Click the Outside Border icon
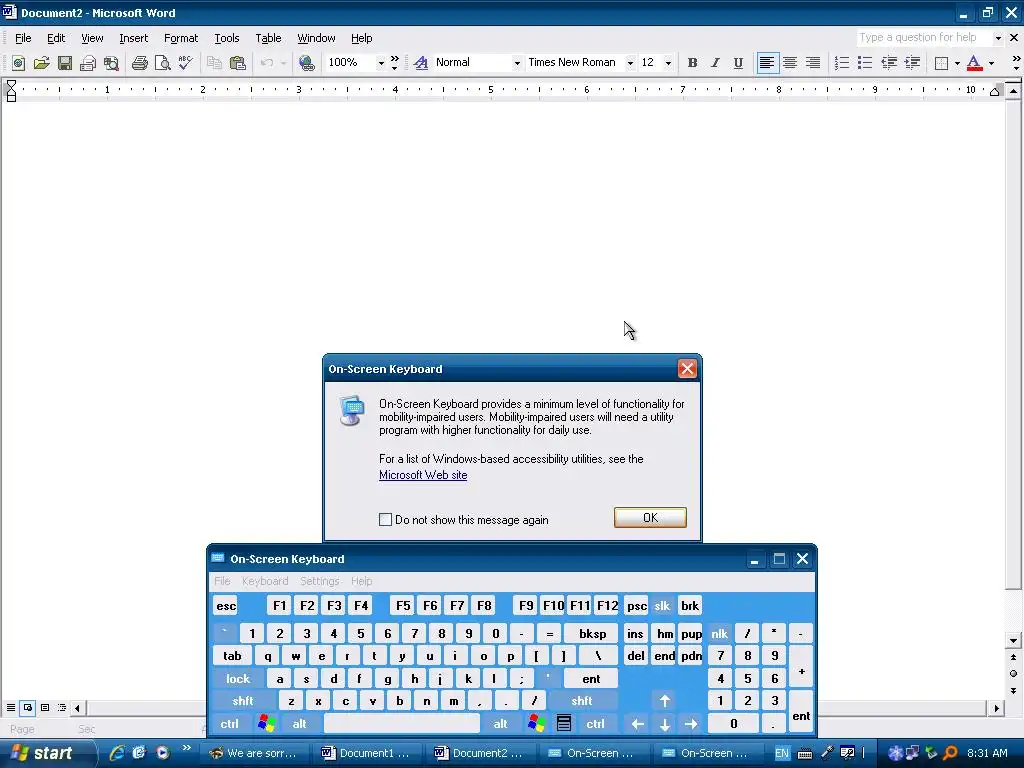Image resolution: width=1024 pixels, height=768 pixels. [941, 63]
